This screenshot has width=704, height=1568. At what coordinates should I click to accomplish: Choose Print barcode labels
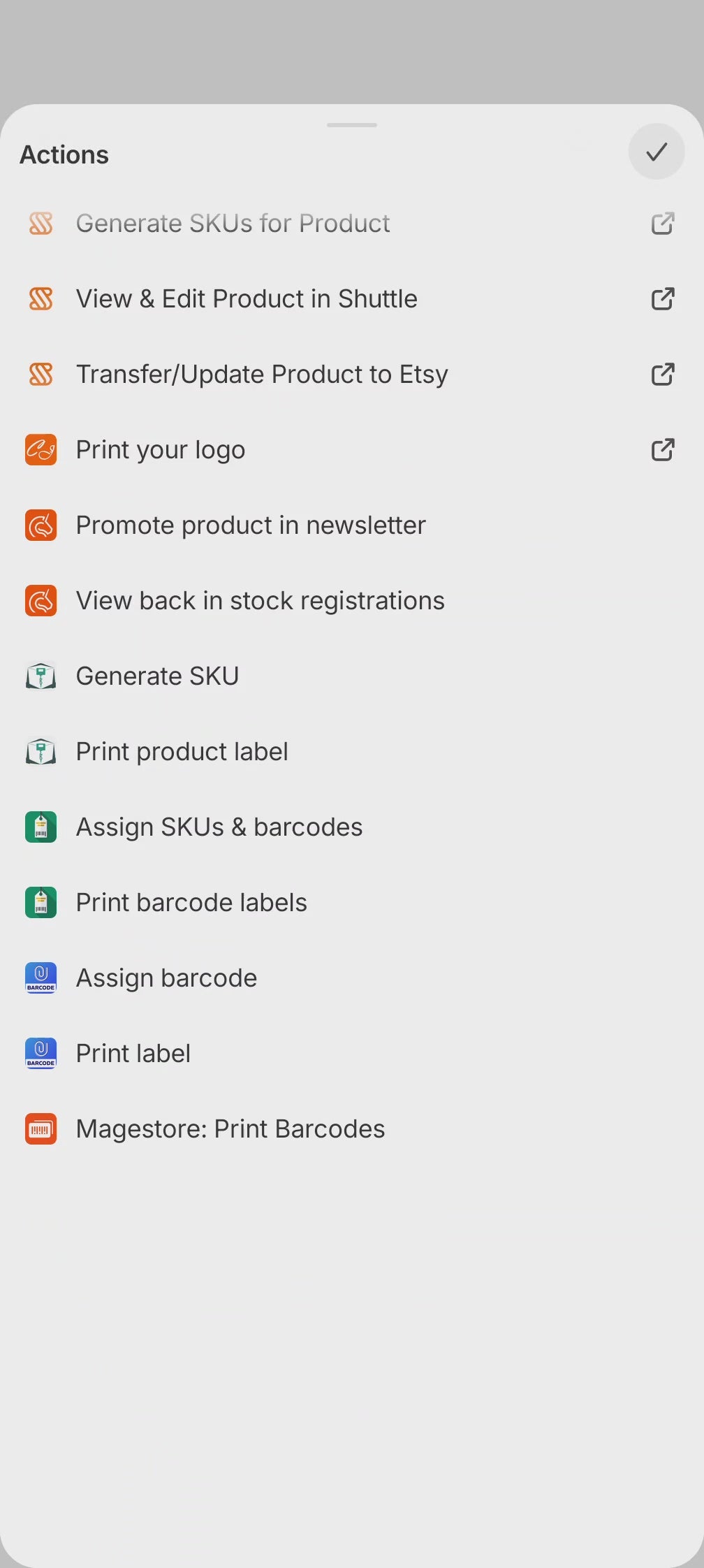click(191, 903)
